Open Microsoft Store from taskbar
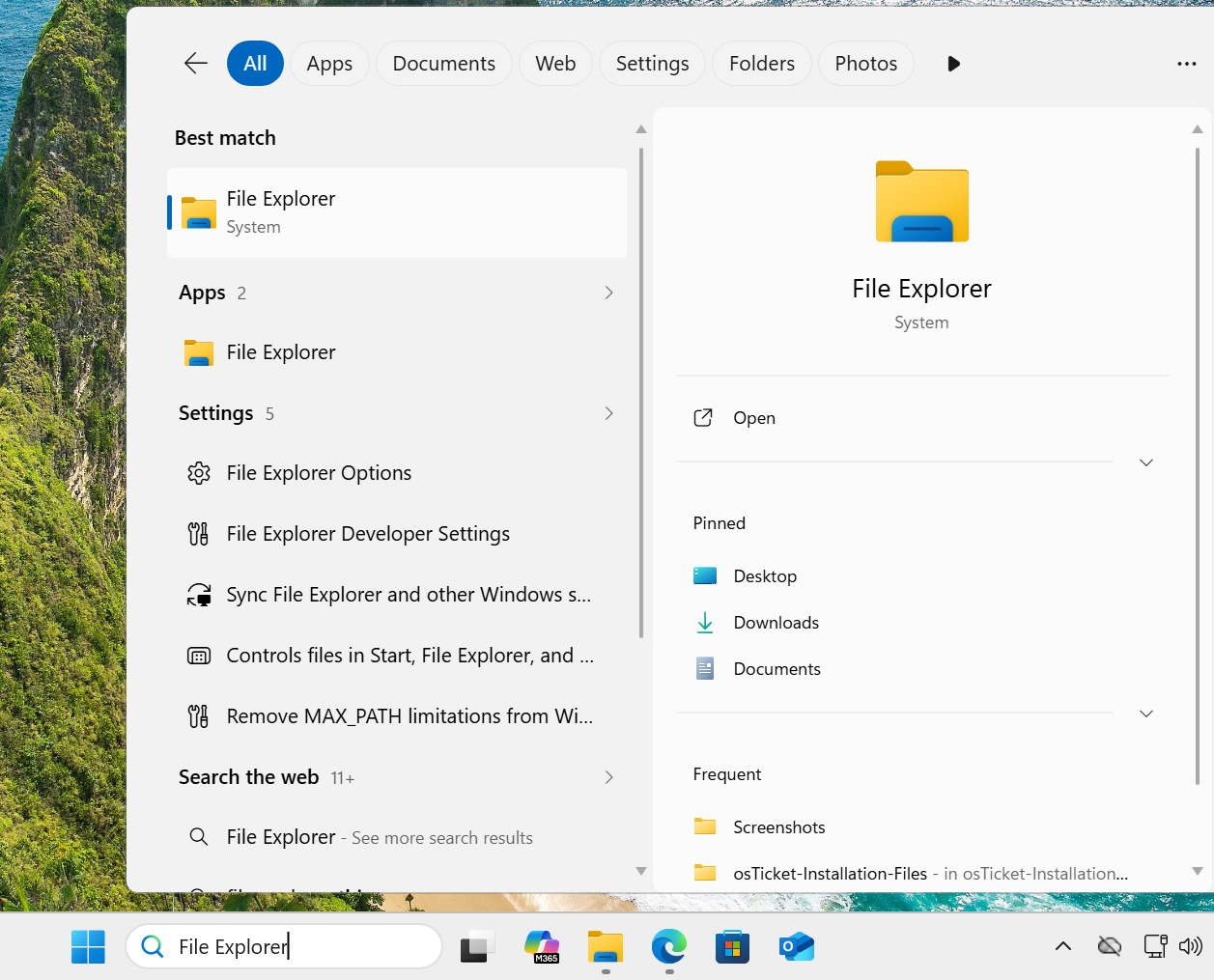 732,947
